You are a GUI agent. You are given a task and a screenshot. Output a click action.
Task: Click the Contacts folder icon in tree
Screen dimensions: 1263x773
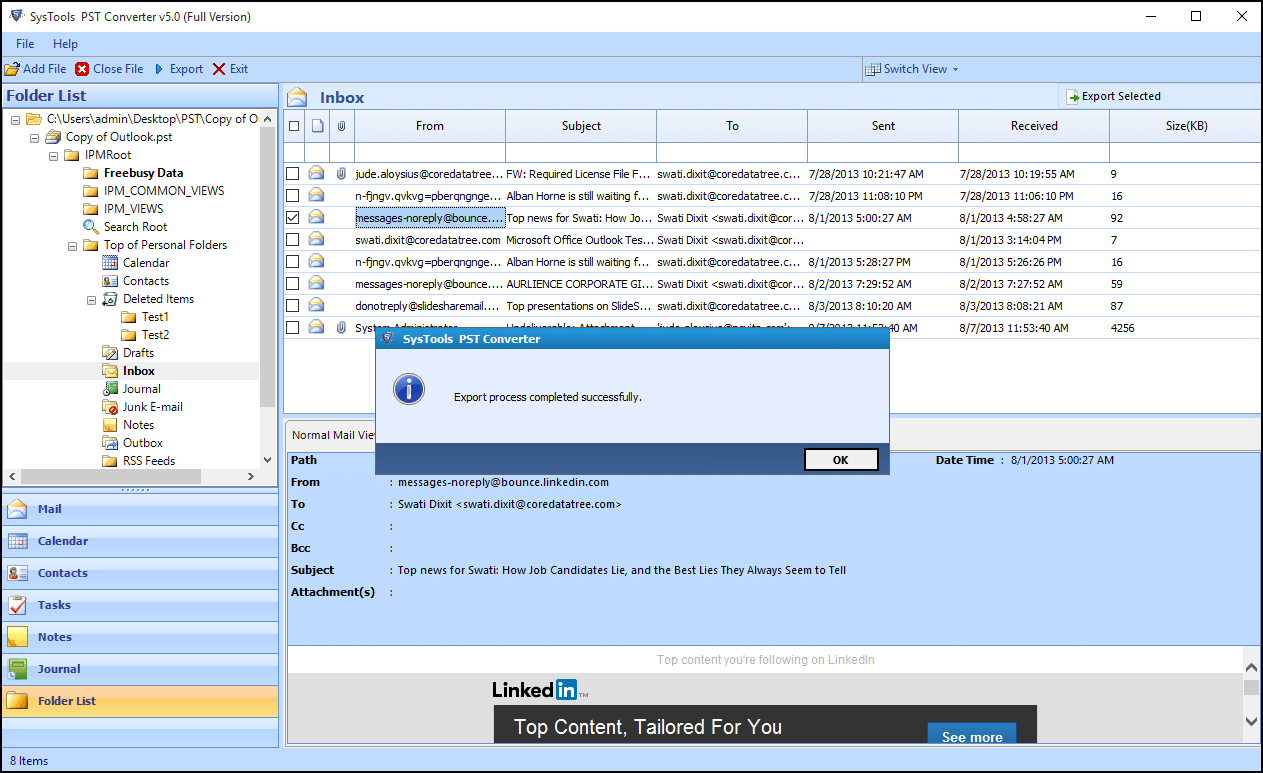point(110,281)
